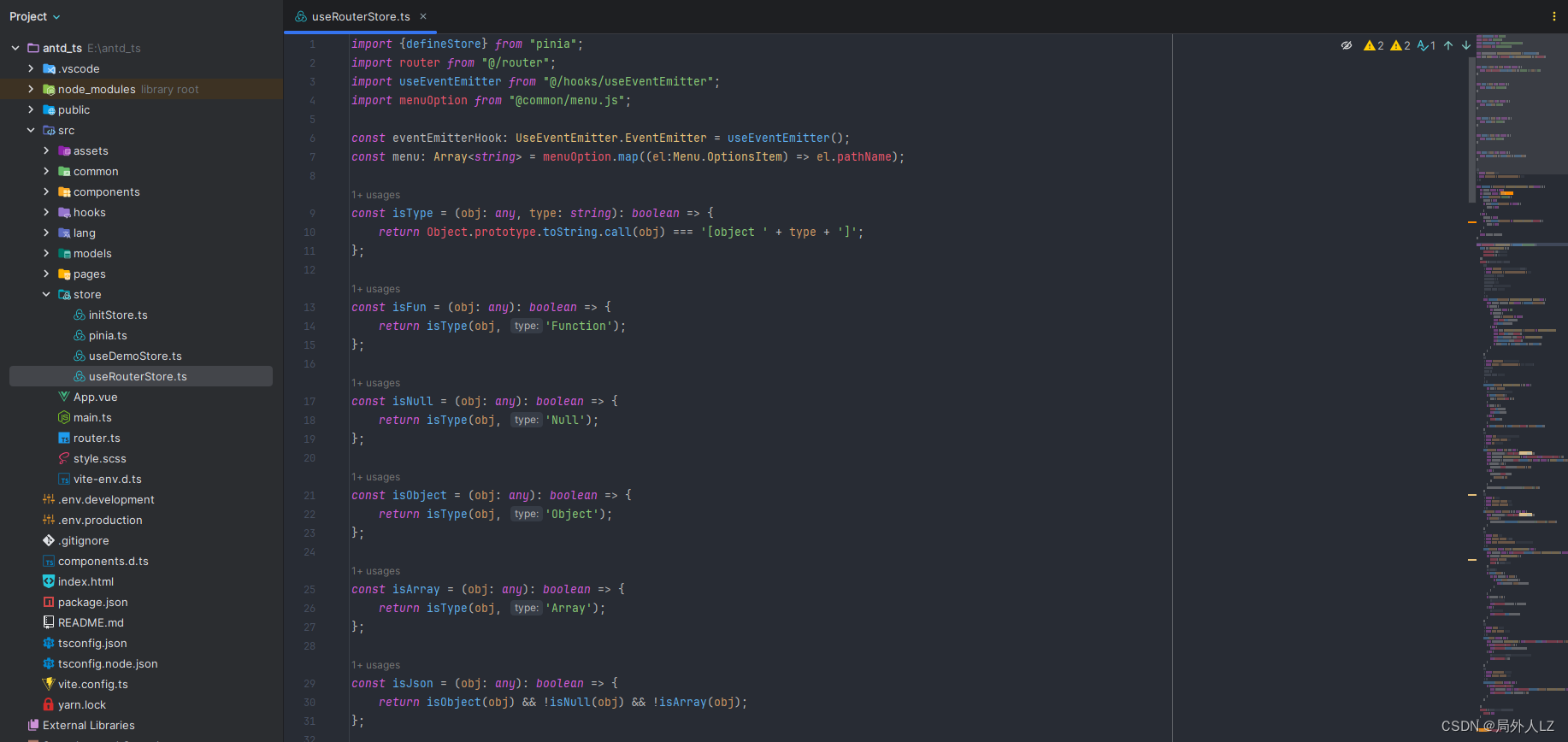Open .env.production file
Viewport: 1568px width, 742px height.
100,520
